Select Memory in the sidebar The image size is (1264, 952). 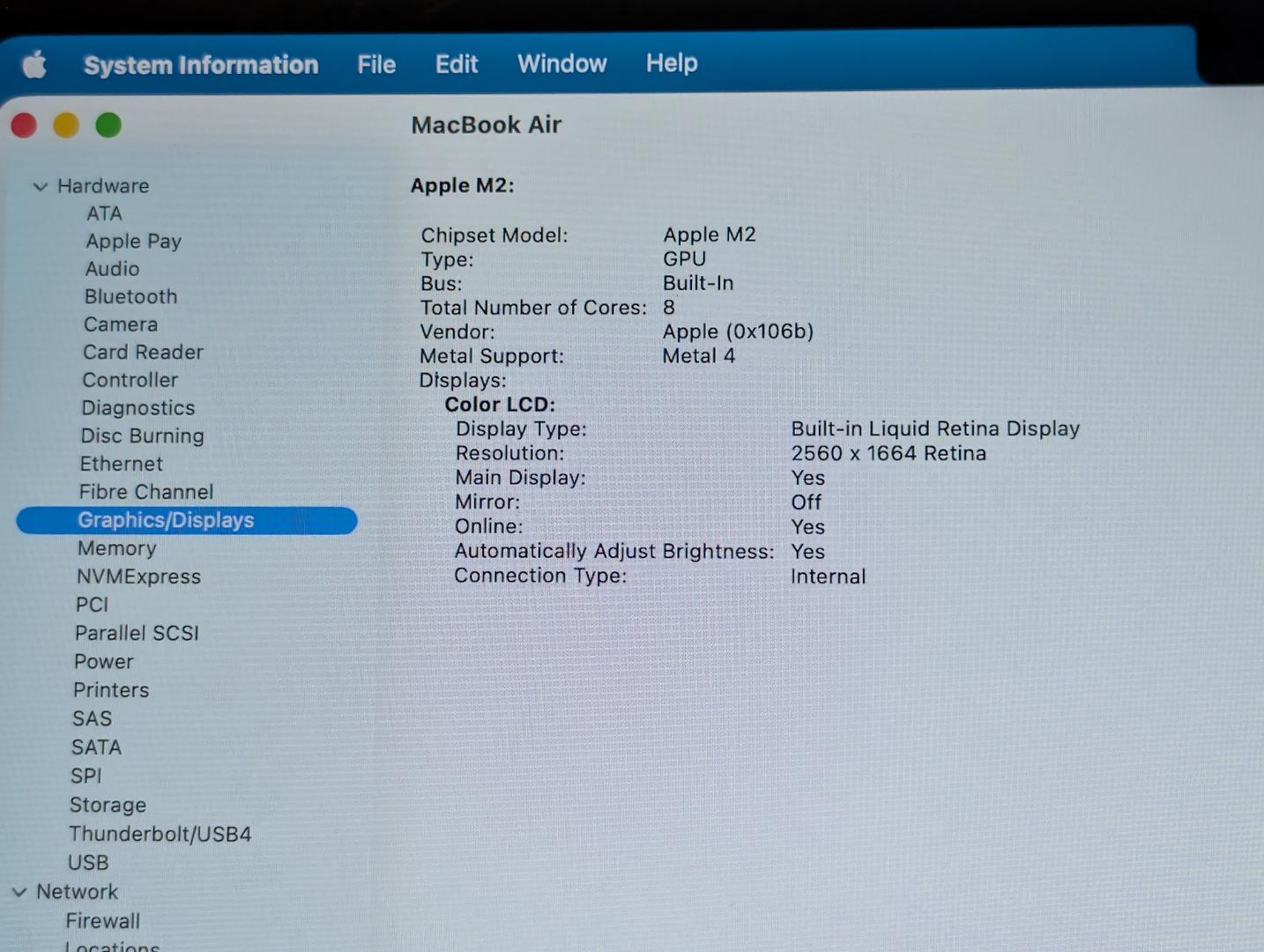click(116, 548)
